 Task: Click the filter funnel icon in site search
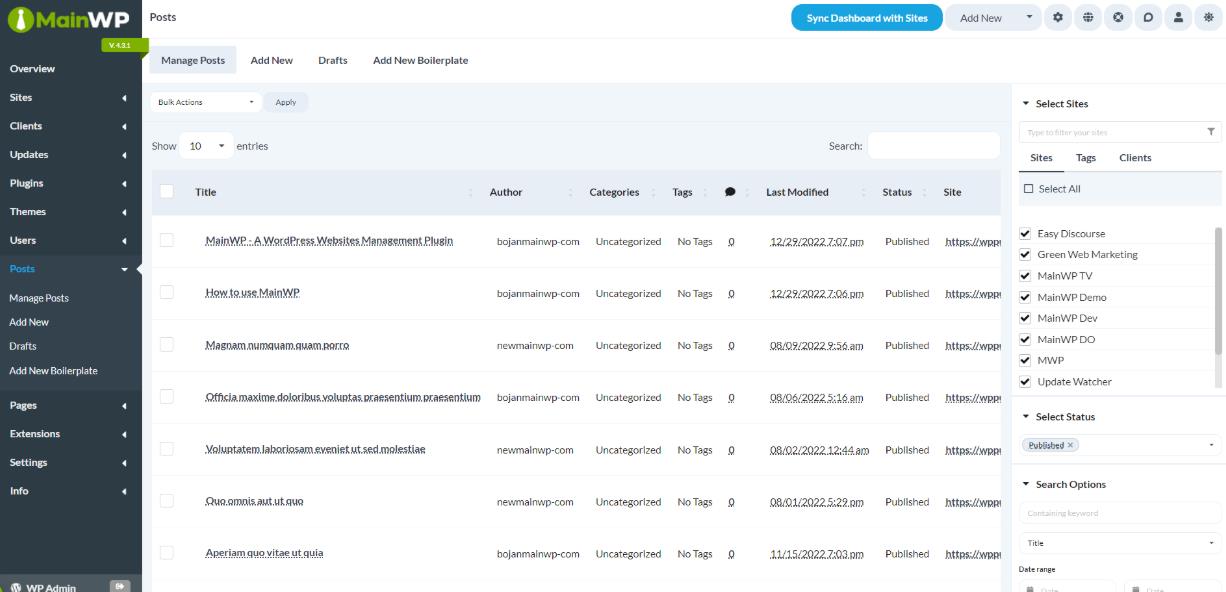[1211, 132]
